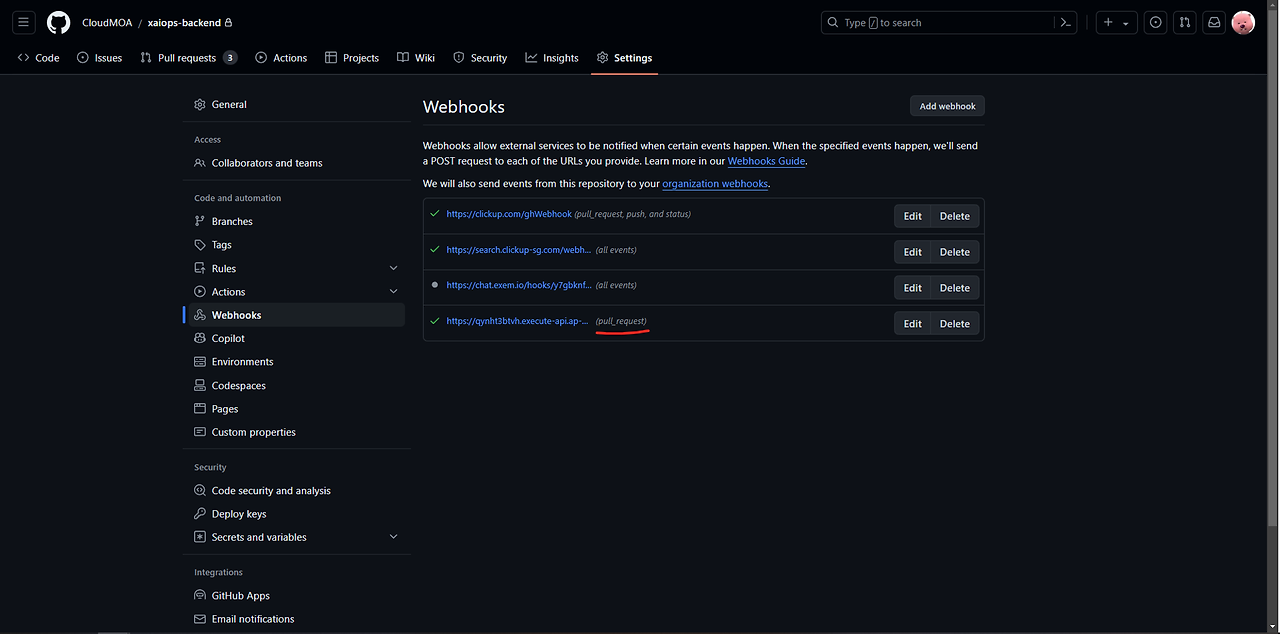Switch to the Actions tab

click(x=281, y=58)
